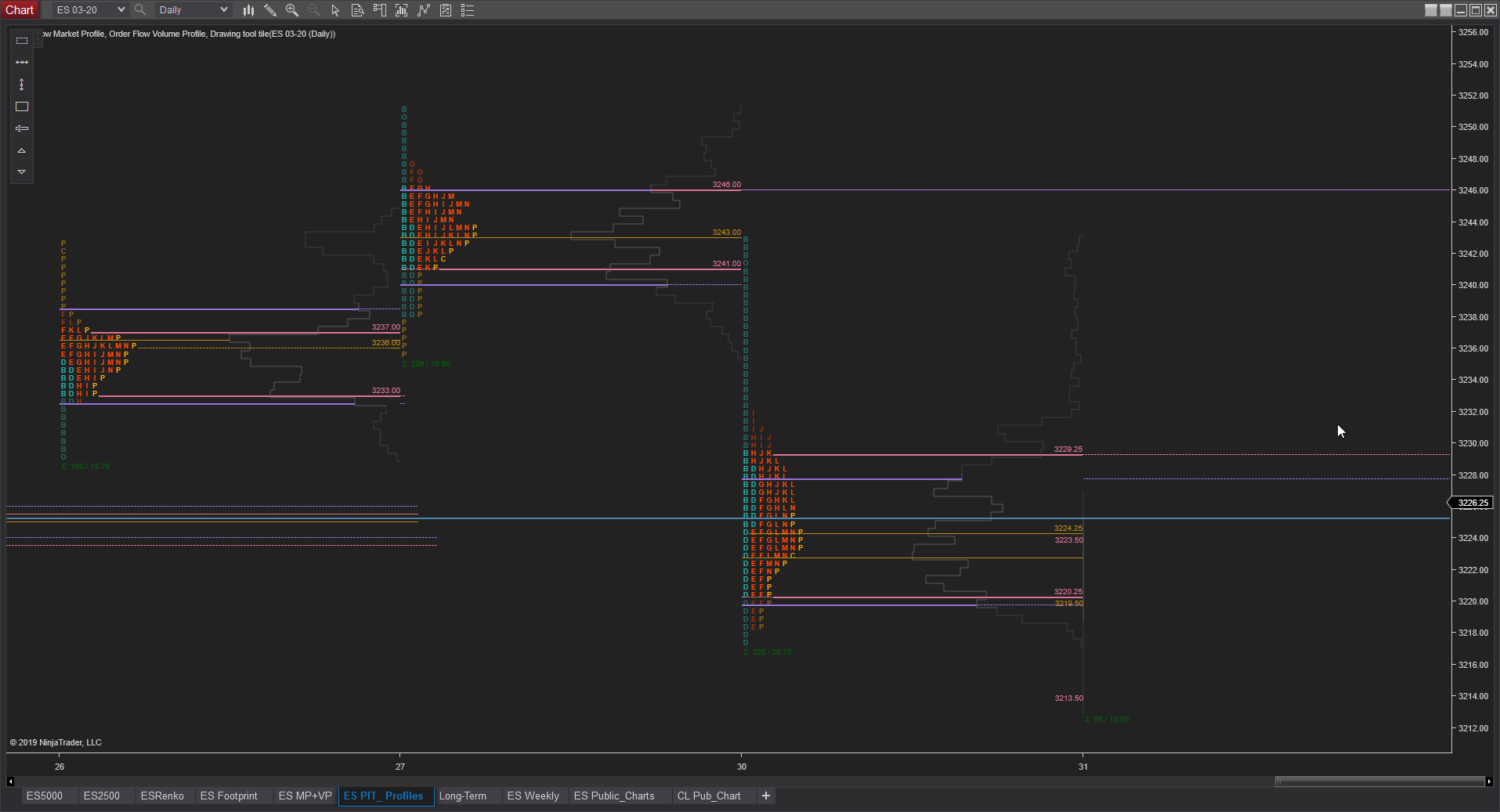Select the vertical line drawing tool
Image resolution: width=1500 pixels, height=812 pixels.
point(21,84)
